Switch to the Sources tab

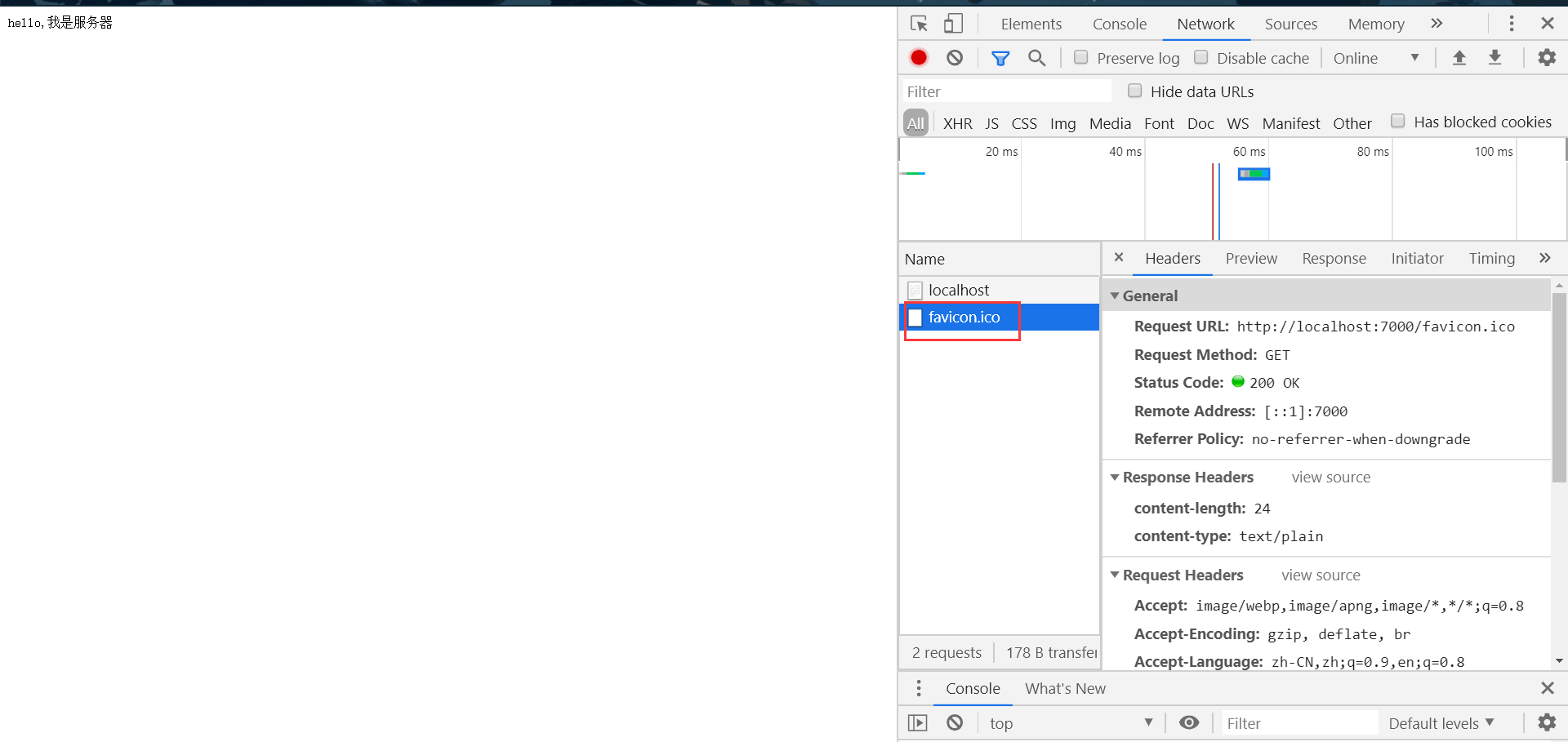[x=1291, y=24]
